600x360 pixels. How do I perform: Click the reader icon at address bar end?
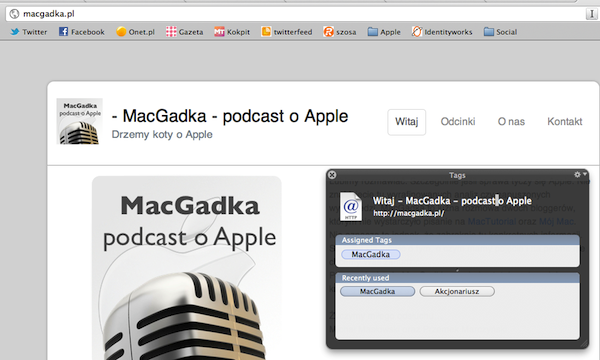pyautogui.click(x=591, y=14)
